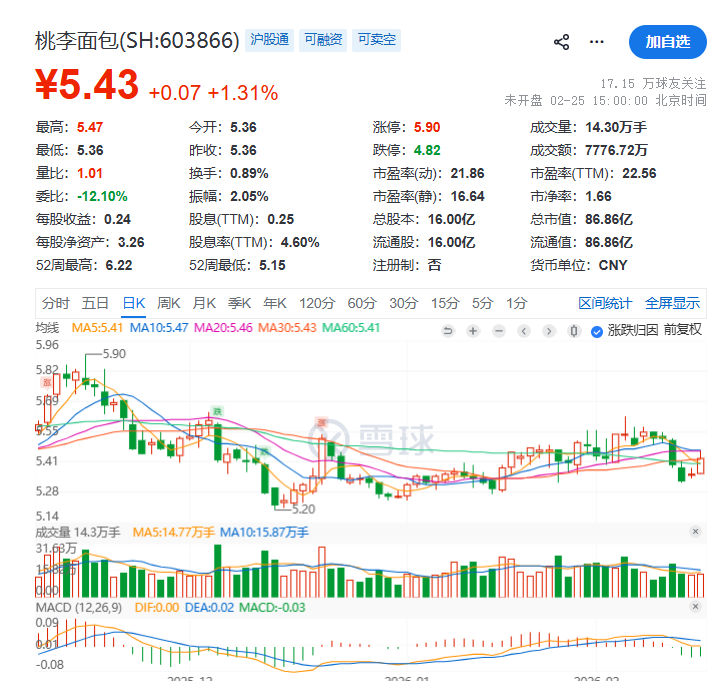The width and height of the screenshot is (720, 681).
Task: Click the 沪股通 tag next to stock name
Action: 269,40
